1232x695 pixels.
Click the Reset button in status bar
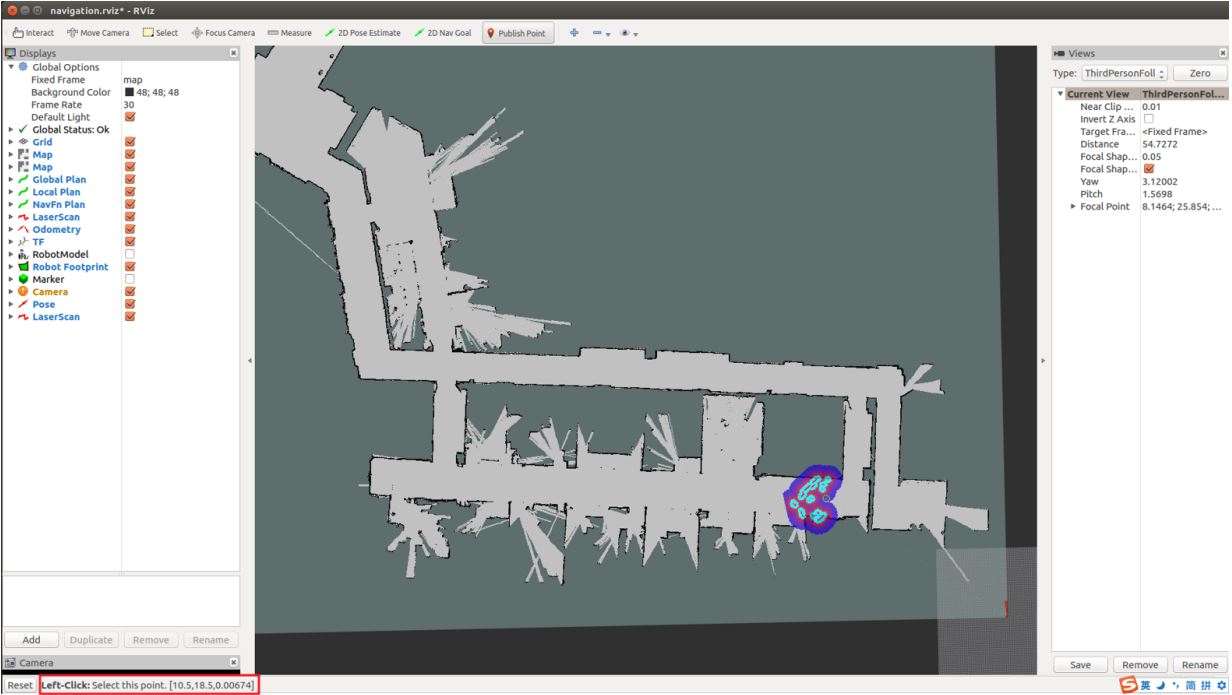click(19, 685)
